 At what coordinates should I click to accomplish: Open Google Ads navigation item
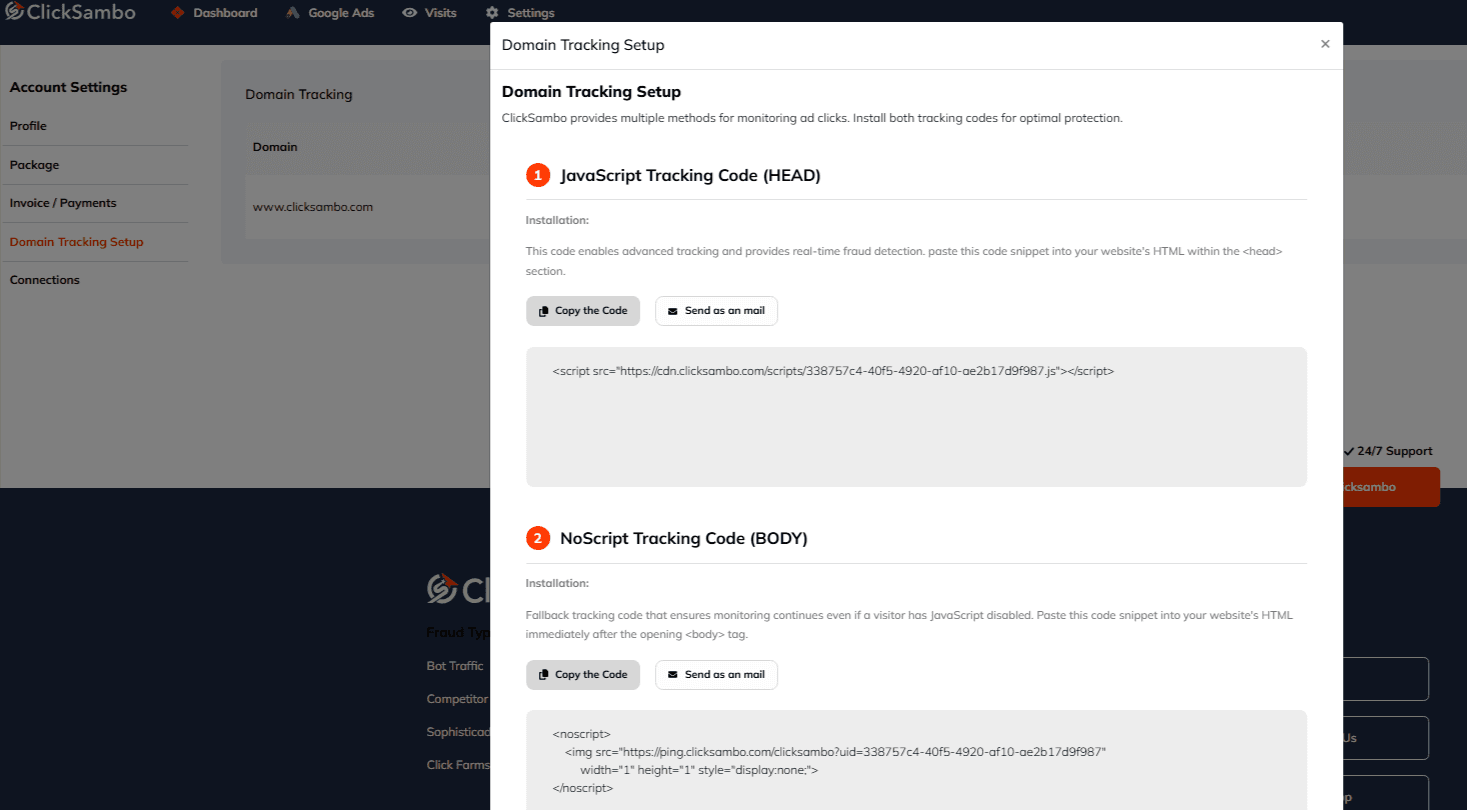pyautogui.click(x=330, y=13)
